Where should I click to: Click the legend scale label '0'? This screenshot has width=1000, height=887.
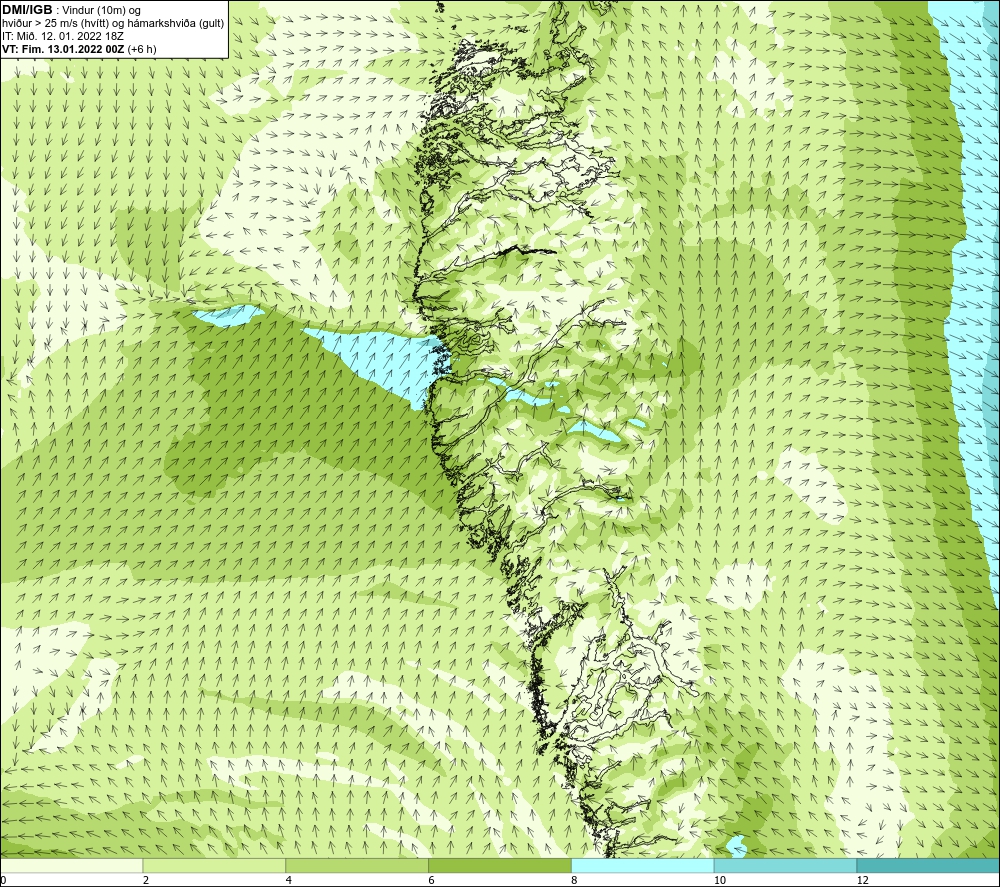pyautogui.click(x=3, y=880)
